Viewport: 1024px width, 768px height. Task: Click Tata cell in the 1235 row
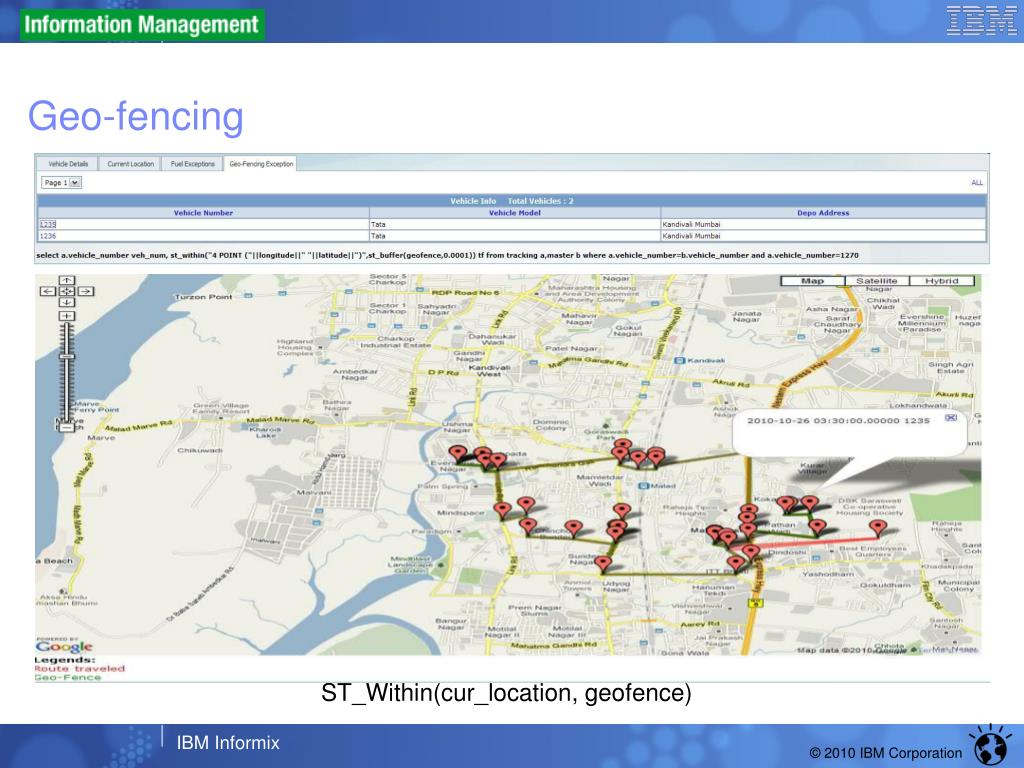click(x=515, y=224)
